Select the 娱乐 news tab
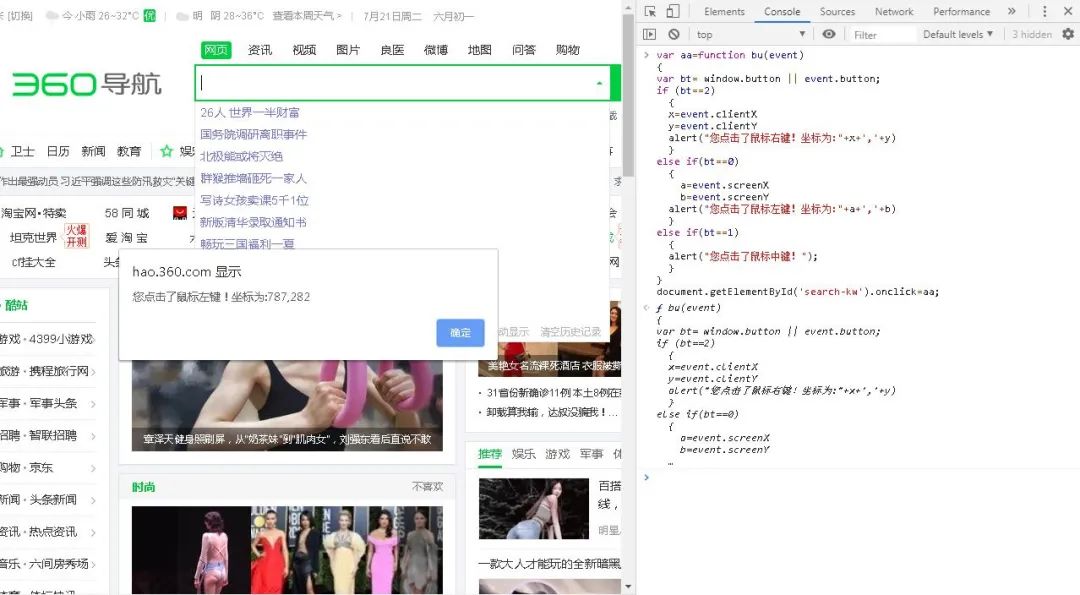 coord(523,454)
